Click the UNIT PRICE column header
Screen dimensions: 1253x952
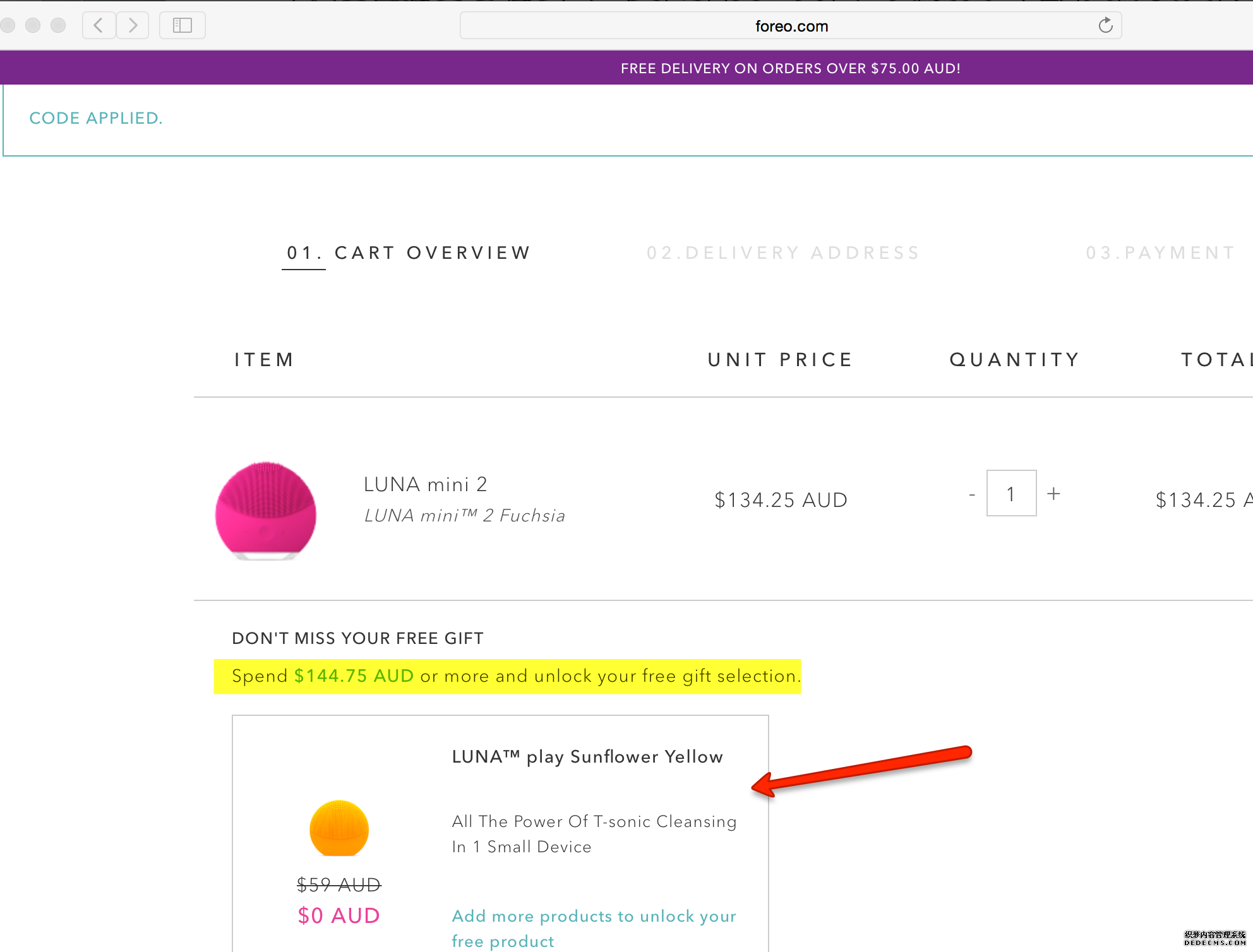point(781,360)
